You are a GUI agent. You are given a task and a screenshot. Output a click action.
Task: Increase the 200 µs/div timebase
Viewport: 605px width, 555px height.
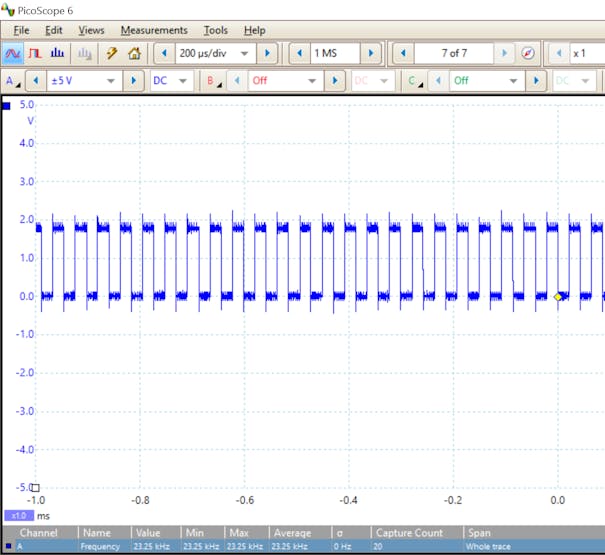[267, 53]
